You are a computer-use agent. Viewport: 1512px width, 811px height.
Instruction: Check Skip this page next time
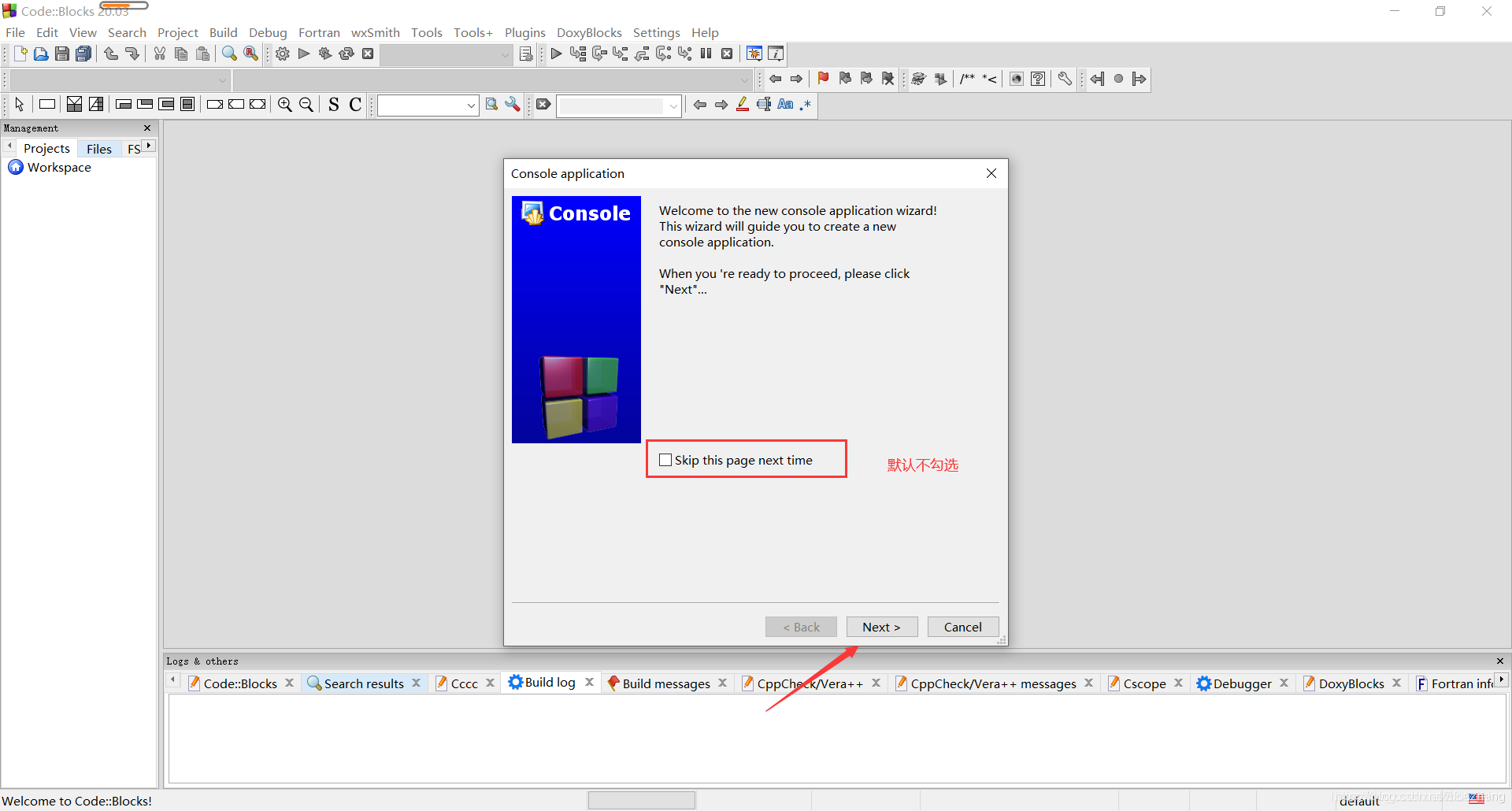[665, 460]
